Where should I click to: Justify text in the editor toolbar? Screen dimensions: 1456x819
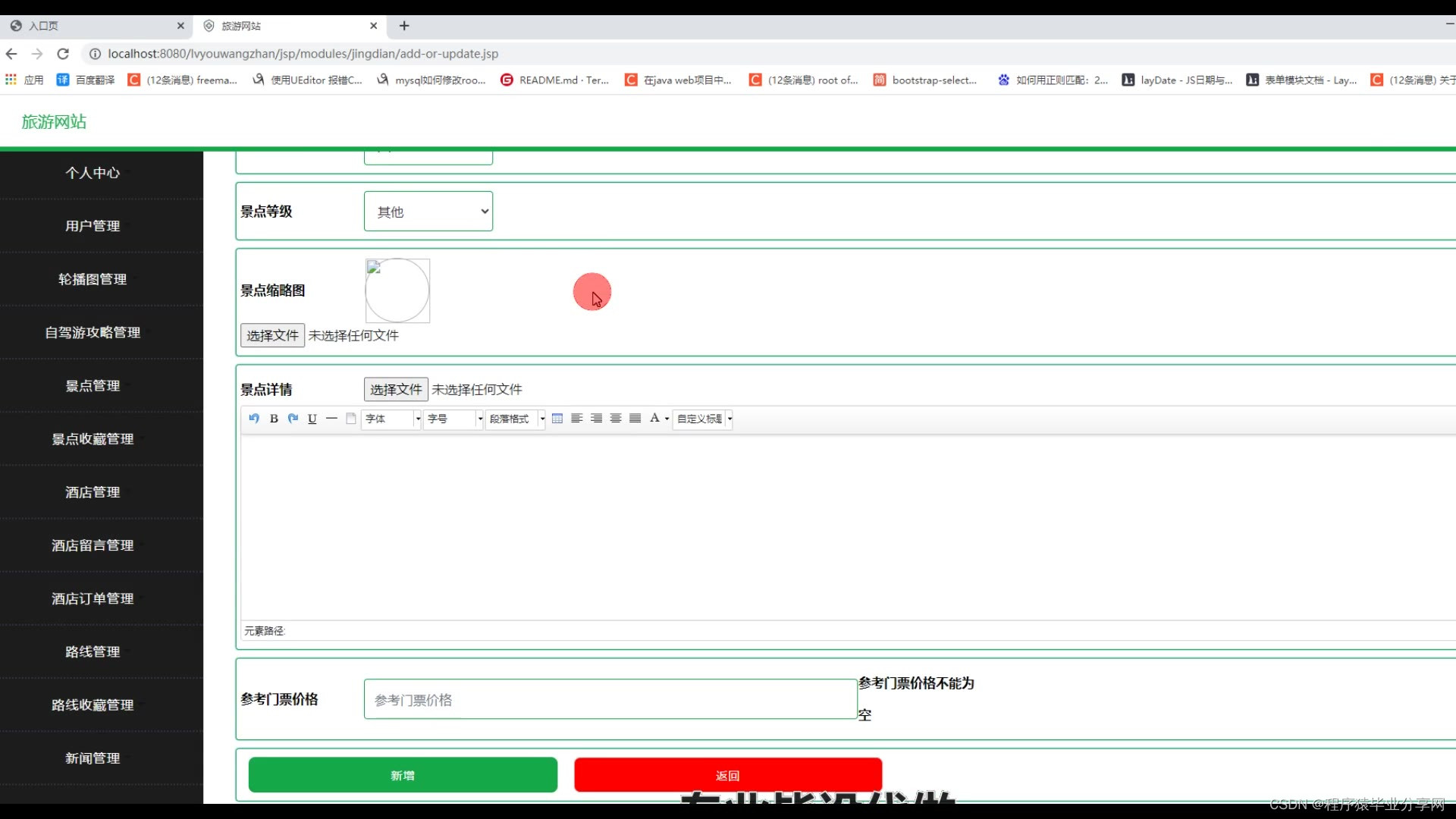[635, 419]
